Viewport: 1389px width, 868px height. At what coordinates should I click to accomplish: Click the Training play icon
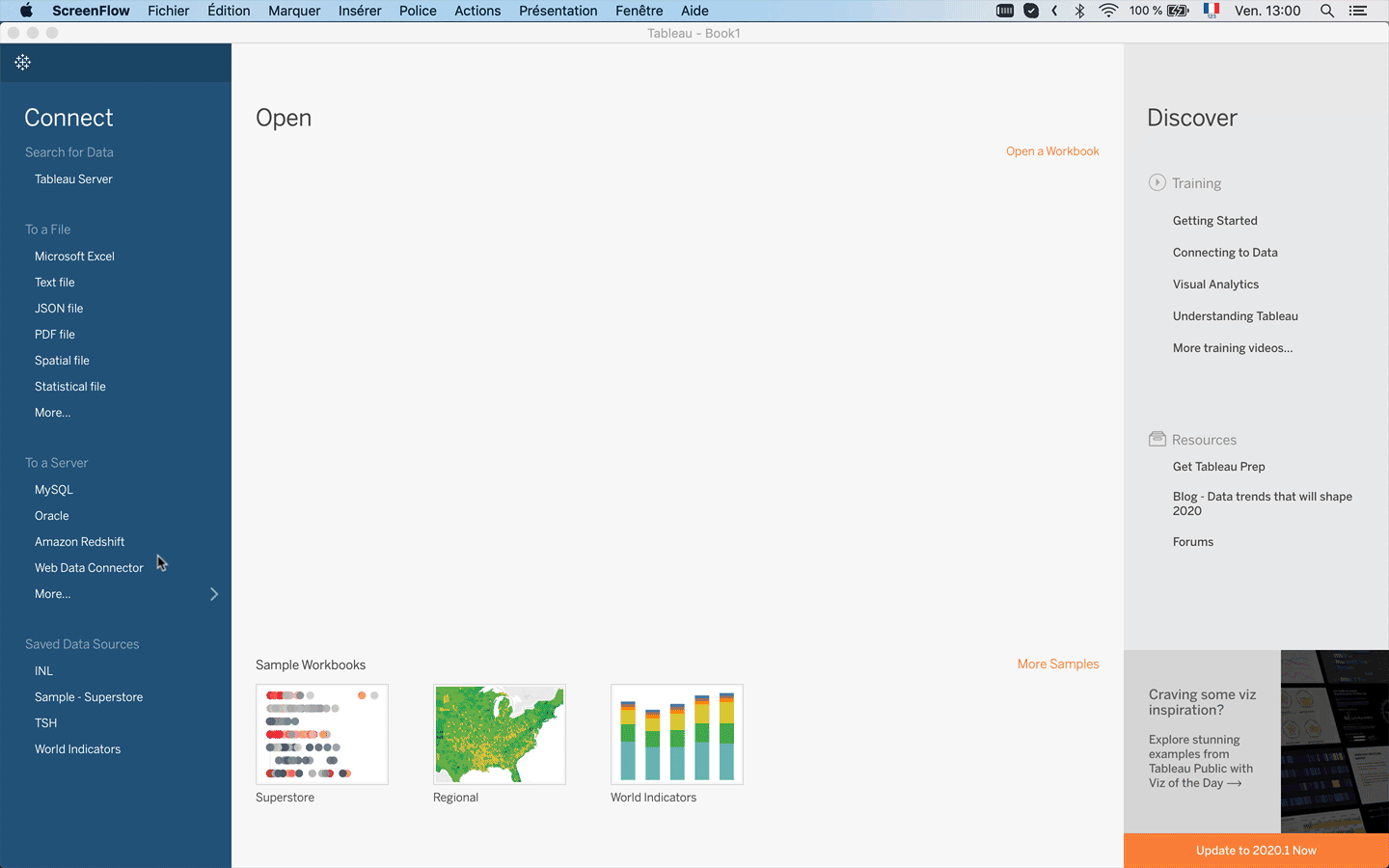[1157, 182]
